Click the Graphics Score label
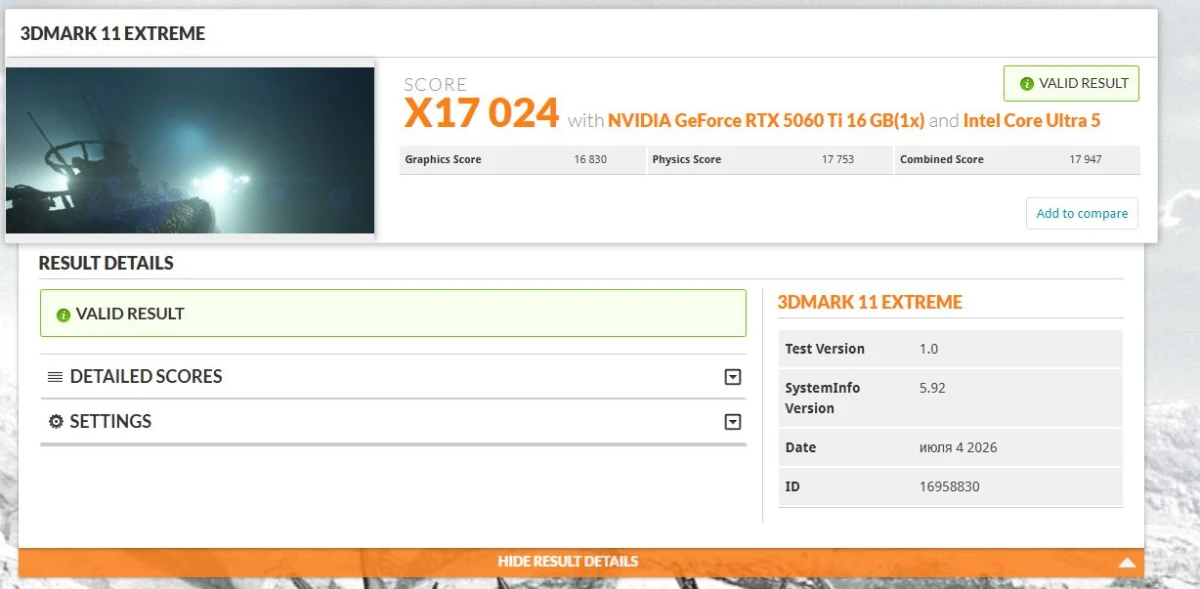The image size is (1200, 589). [443, 160]
